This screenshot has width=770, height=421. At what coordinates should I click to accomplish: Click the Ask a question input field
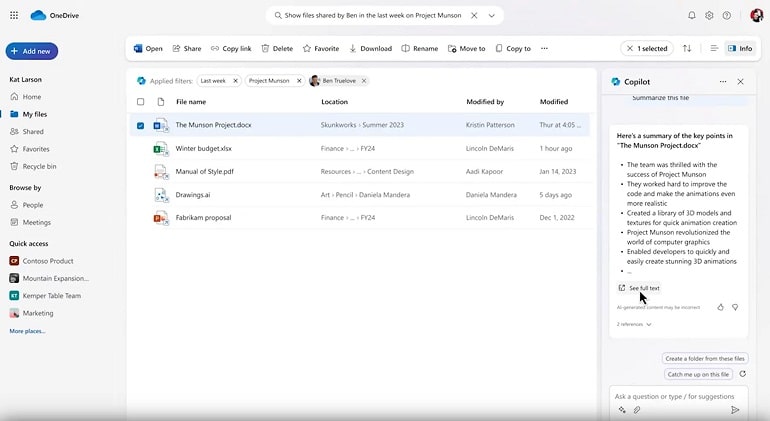674,396
